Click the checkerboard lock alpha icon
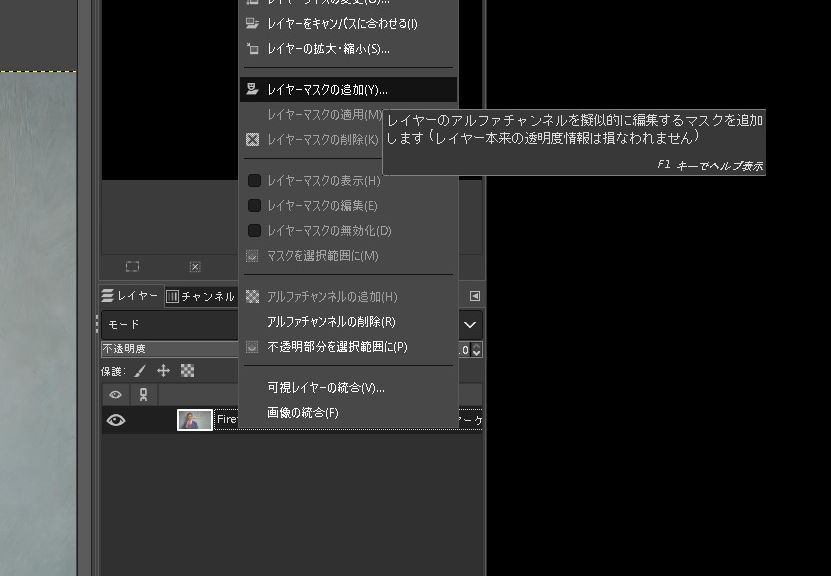This screenshot has height=576, width=831. [x=187, y=371]
